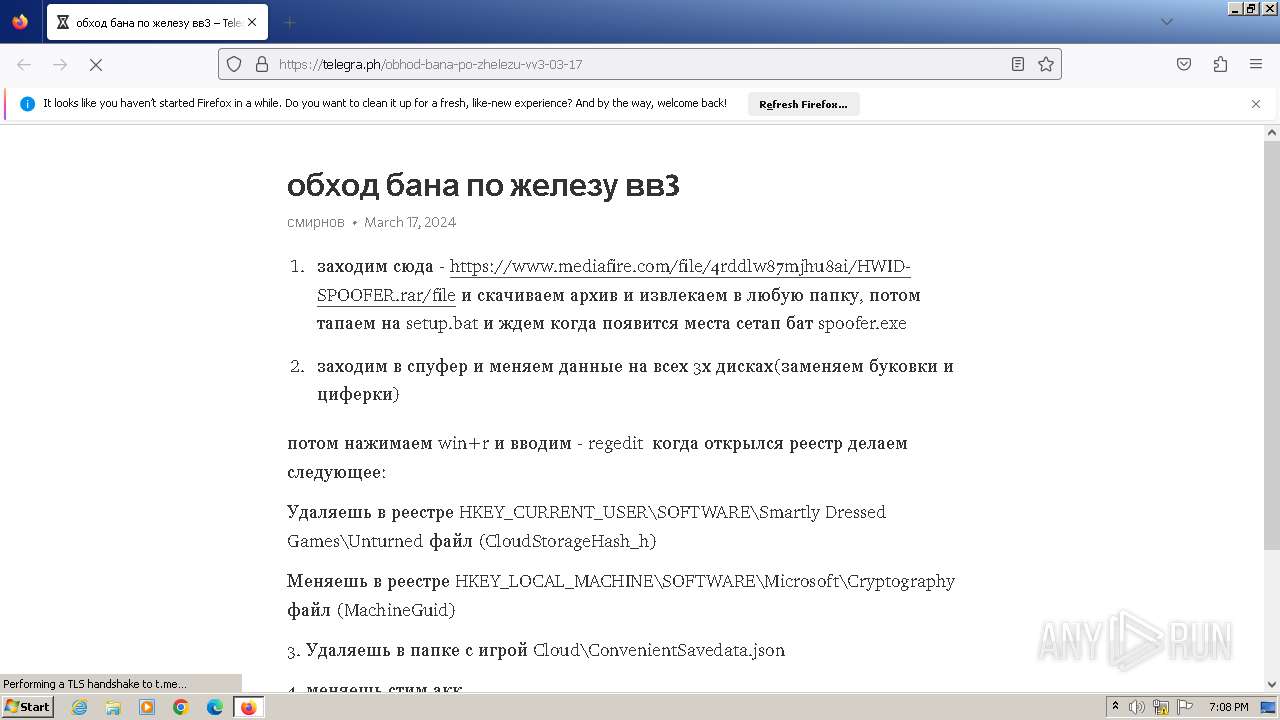Launch Google Chrome from taskbar

click(181, 707)
